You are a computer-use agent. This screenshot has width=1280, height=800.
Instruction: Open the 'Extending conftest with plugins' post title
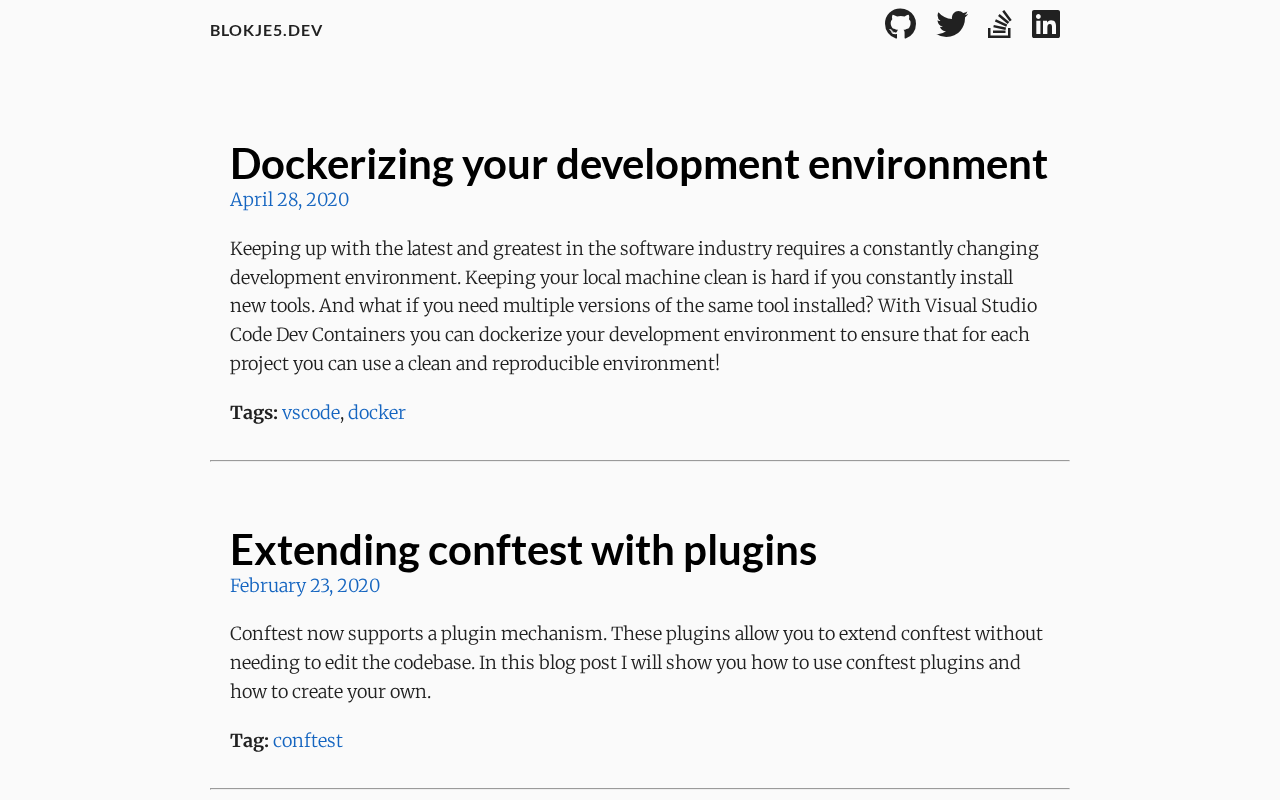click(x=523, y=549)
